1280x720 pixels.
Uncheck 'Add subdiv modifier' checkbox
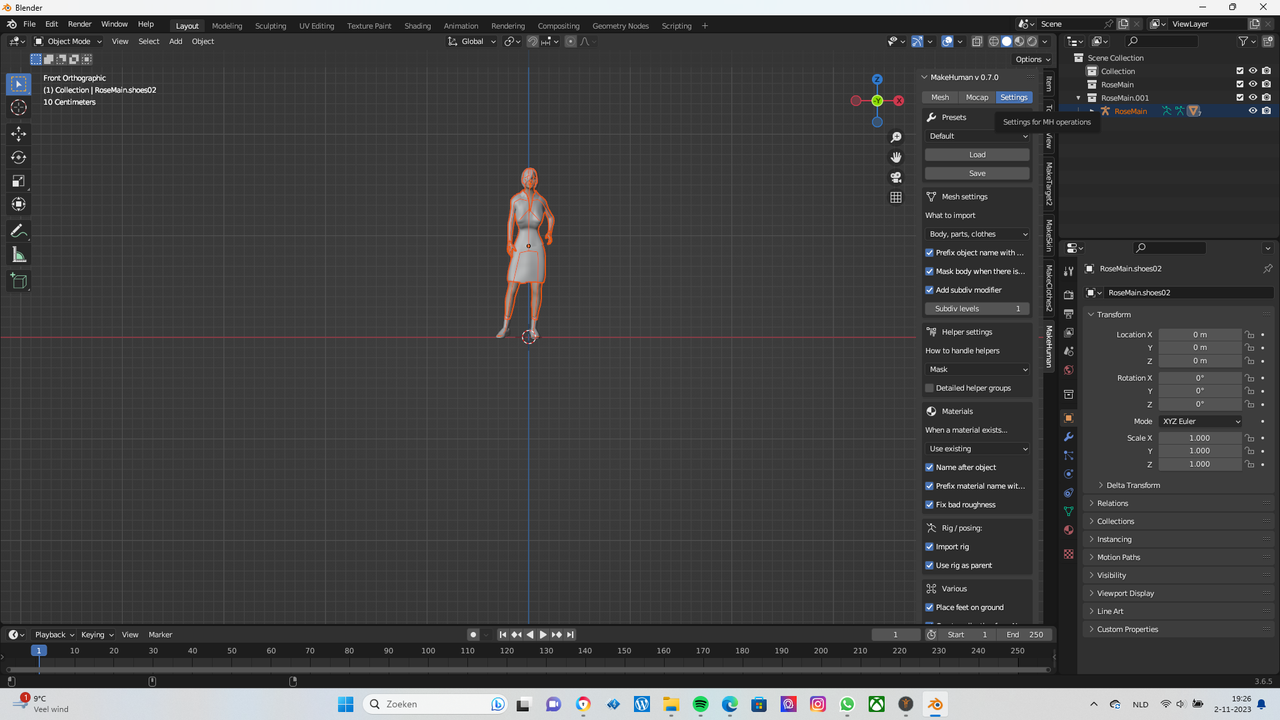[929, 290]
